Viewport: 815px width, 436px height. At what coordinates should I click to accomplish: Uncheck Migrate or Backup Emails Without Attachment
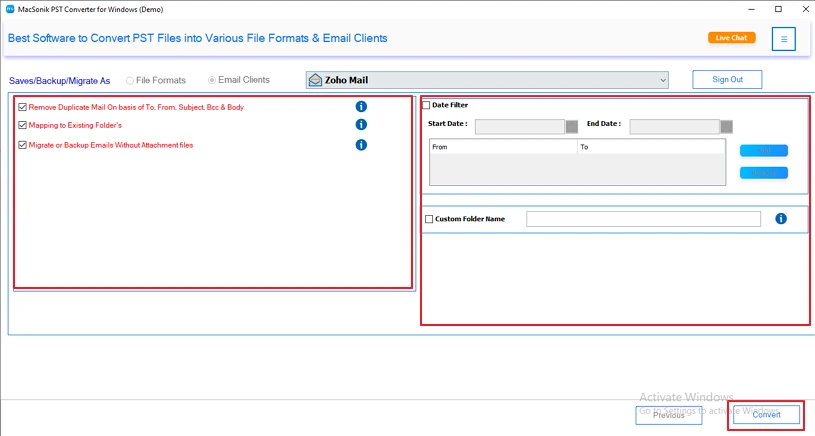(x=22, y=145)
